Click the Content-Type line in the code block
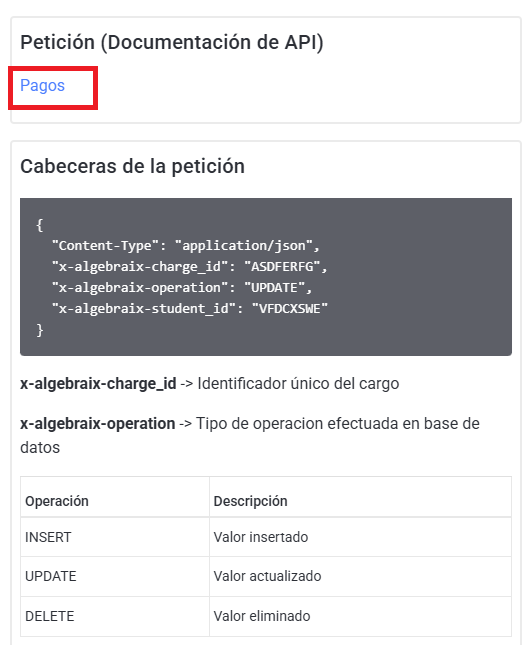 (186, 246)
